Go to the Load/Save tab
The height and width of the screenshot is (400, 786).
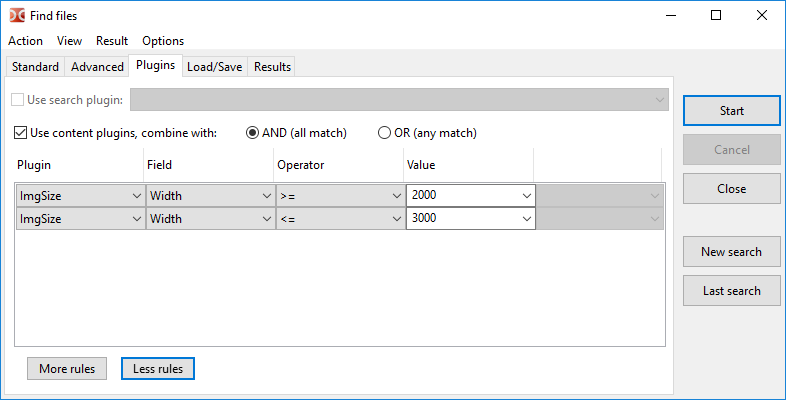click(214, 67)
